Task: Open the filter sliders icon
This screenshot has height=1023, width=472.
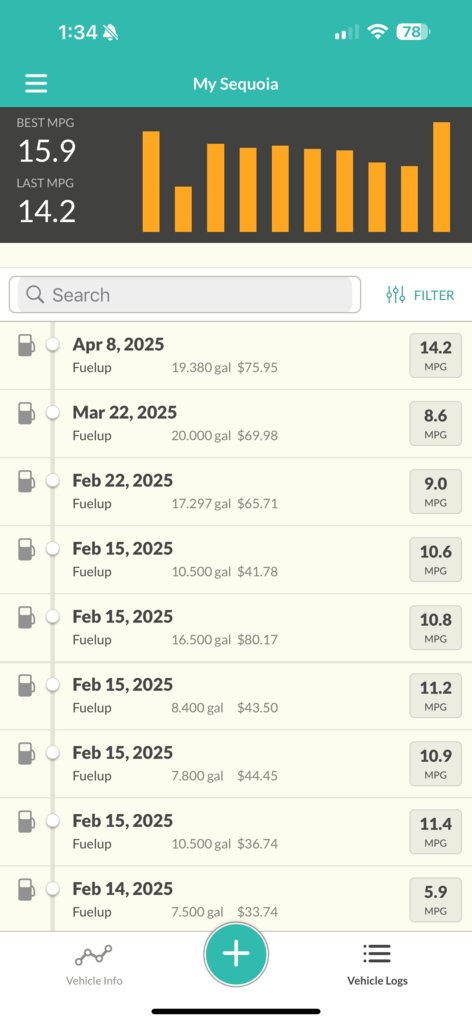Action: (x=396, y=295)
